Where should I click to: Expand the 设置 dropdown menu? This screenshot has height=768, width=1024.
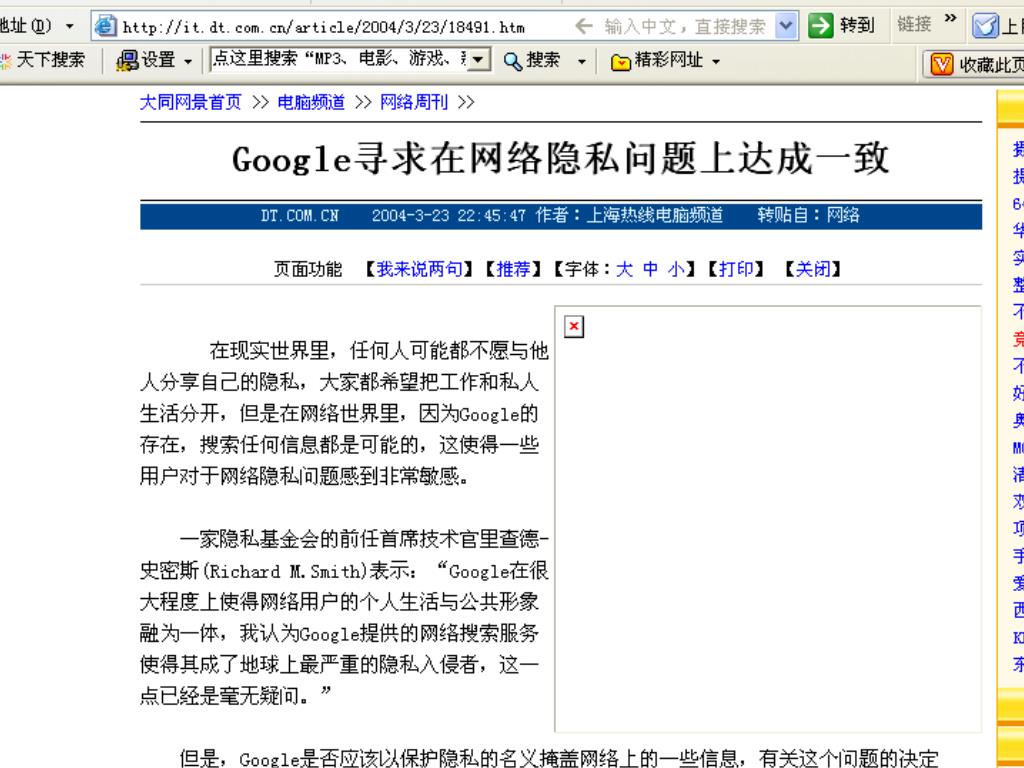point(188,62)
